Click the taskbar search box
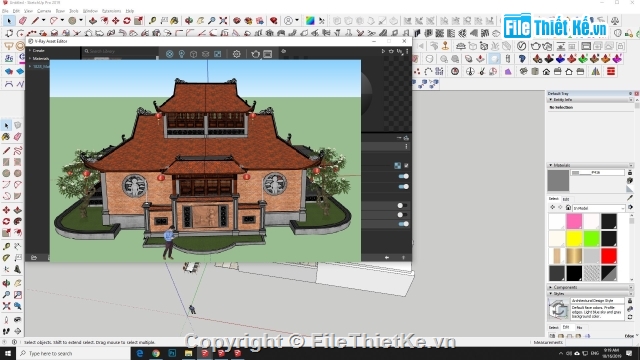The width and height of the screenshot is (640, 360). 73,353
